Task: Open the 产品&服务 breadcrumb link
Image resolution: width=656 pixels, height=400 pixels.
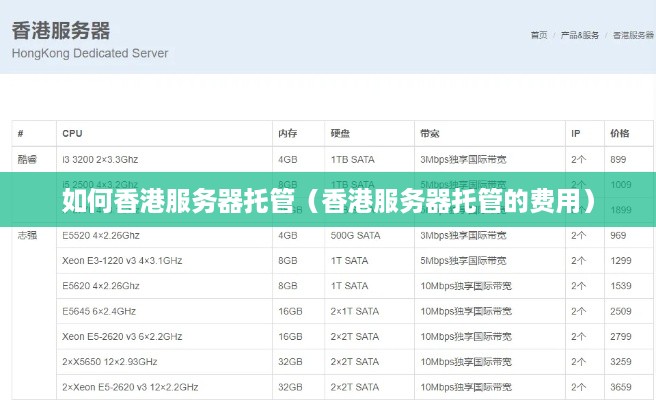Action: [579, 35]
